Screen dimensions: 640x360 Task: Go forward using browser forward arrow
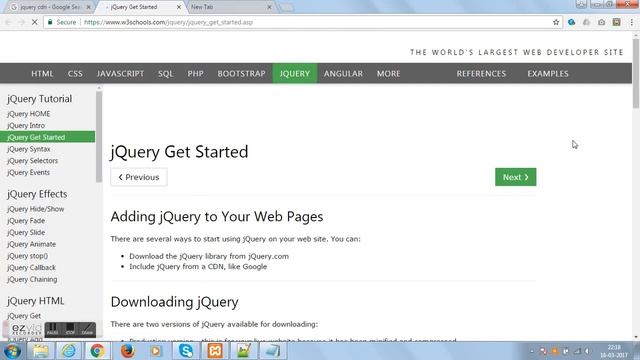[x=21, y=22]
